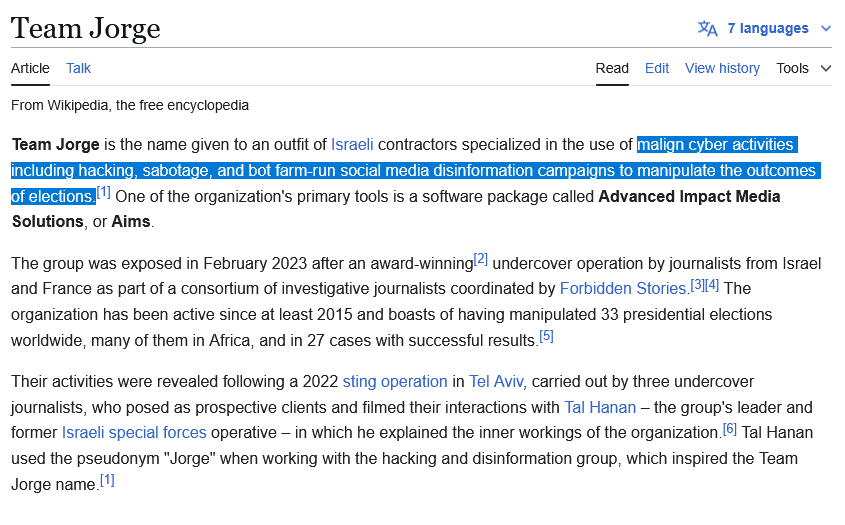Select the Read tab
The width and height of the screenshot is (845, 525).
612,68
